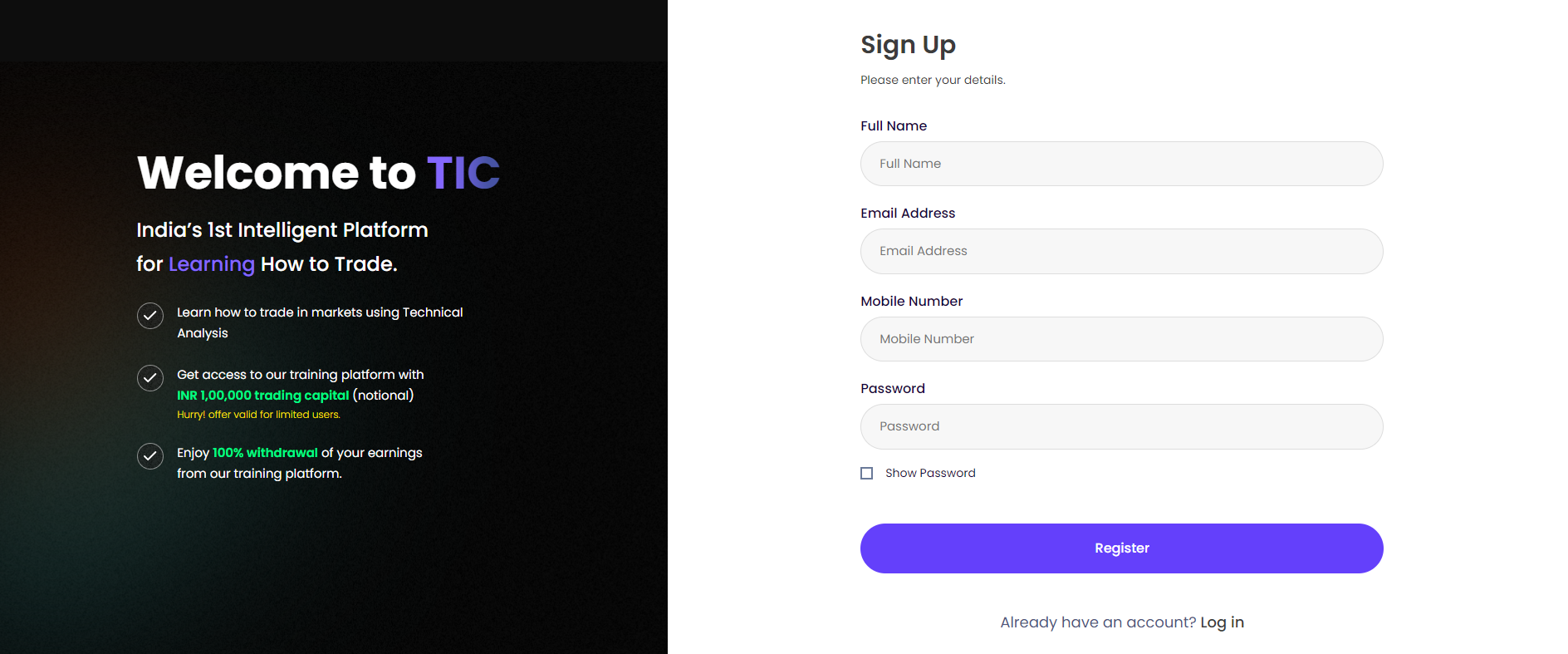This screenshot has width=1568, height=654.
Task: Tick the Show Password checkbox
Action: [867, 473]
